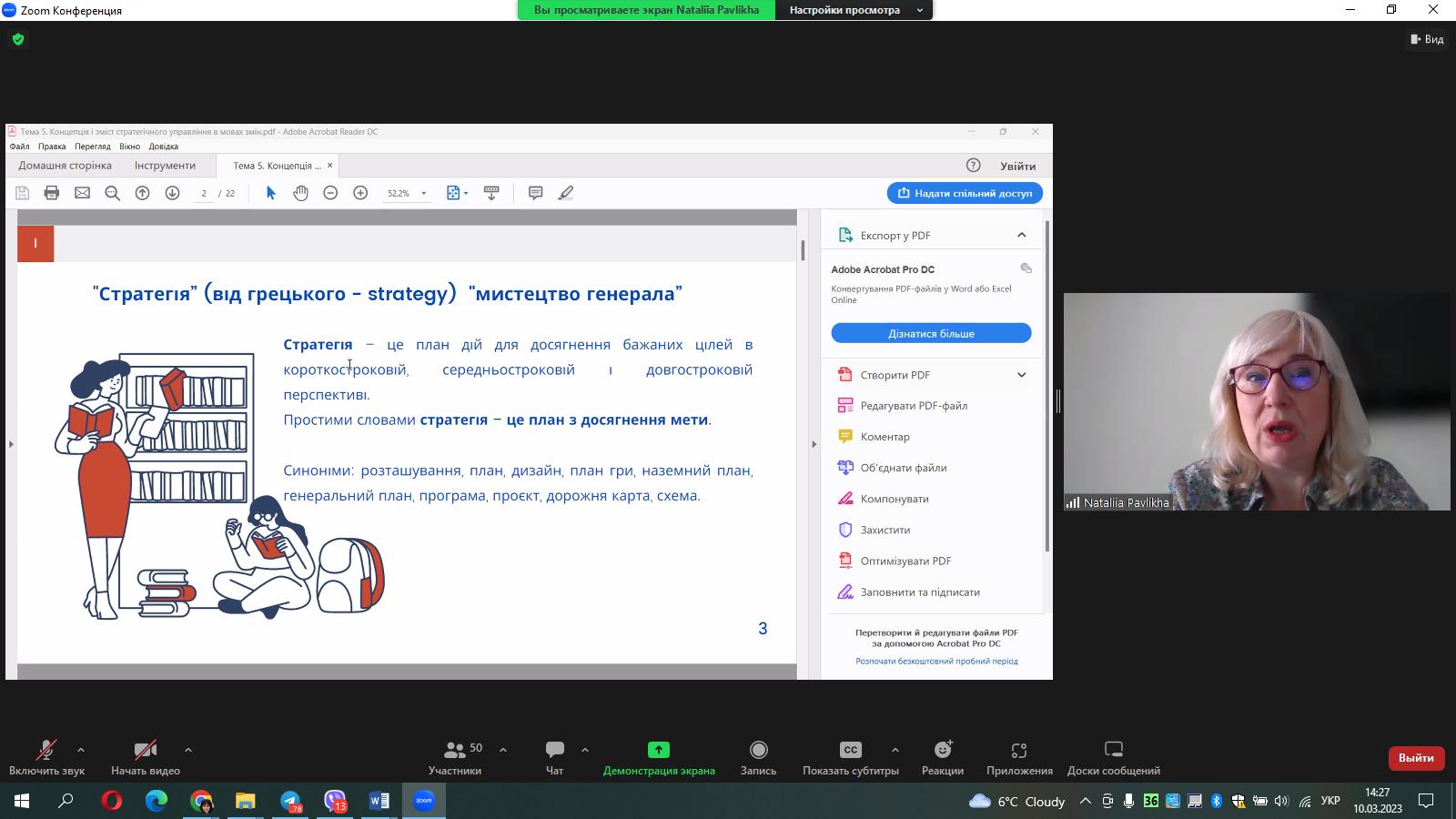Click the Zoom in plus icon
This screenshot has height=819, width=1456.
click(x=360, y=193)
